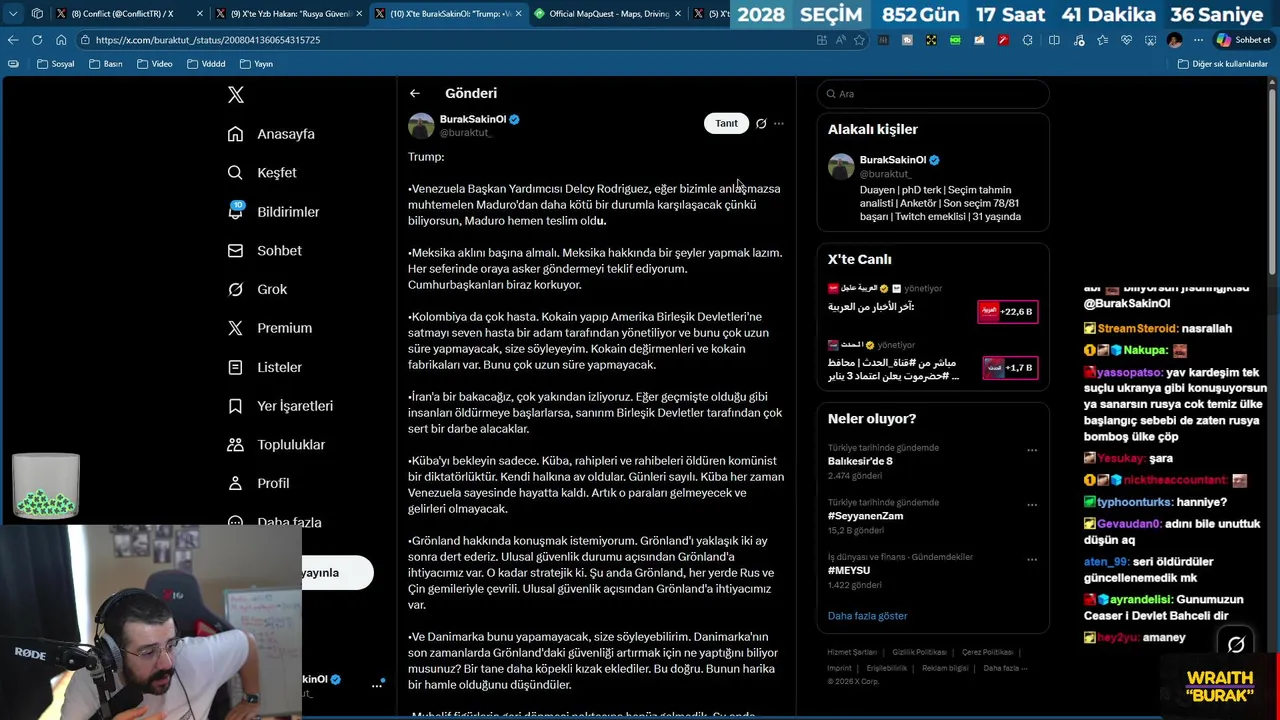The height and width of the screenshot is (720, 1280).
Task: Click the Tanıt promote button
Action: coord(726,123)
